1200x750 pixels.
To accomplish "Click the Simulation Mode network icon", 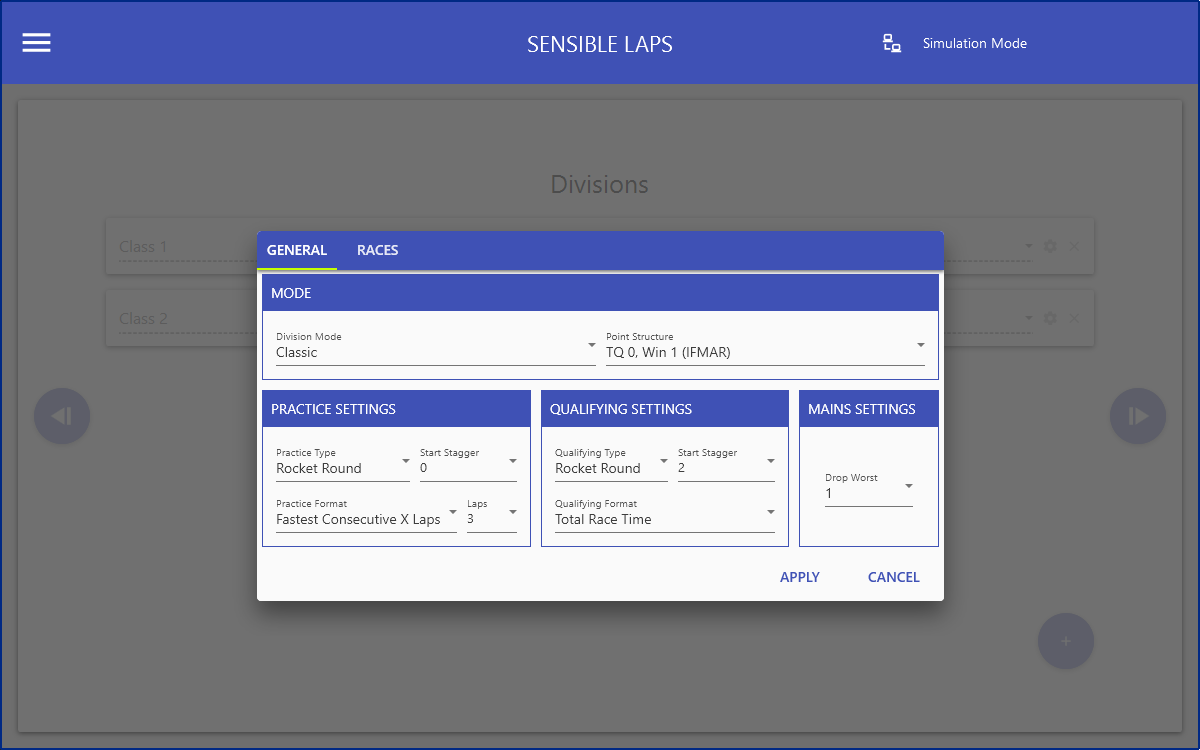I will point(891,43).
